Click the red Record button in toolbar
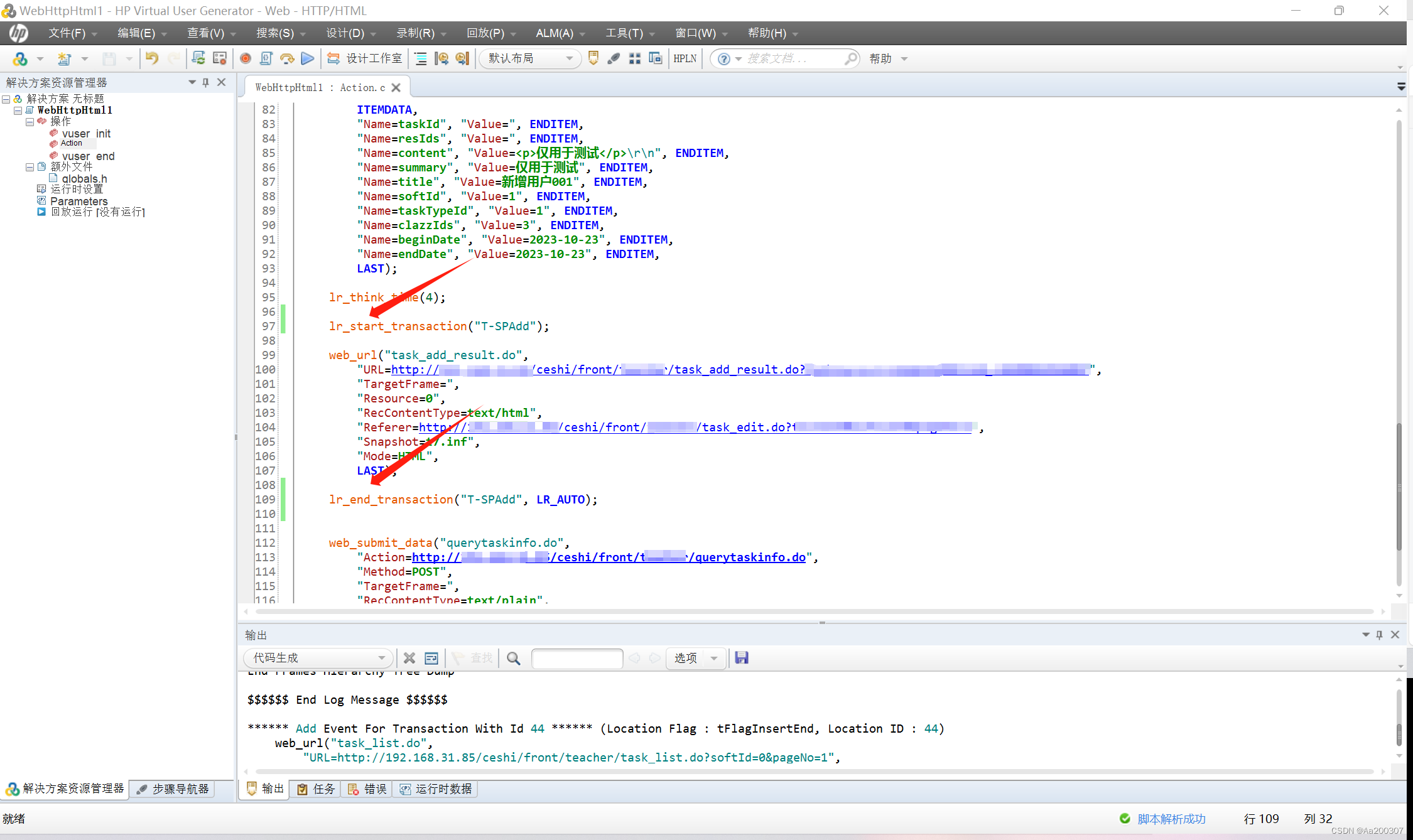Viewport: 1413px width, 840px height. tap(246, 58)
